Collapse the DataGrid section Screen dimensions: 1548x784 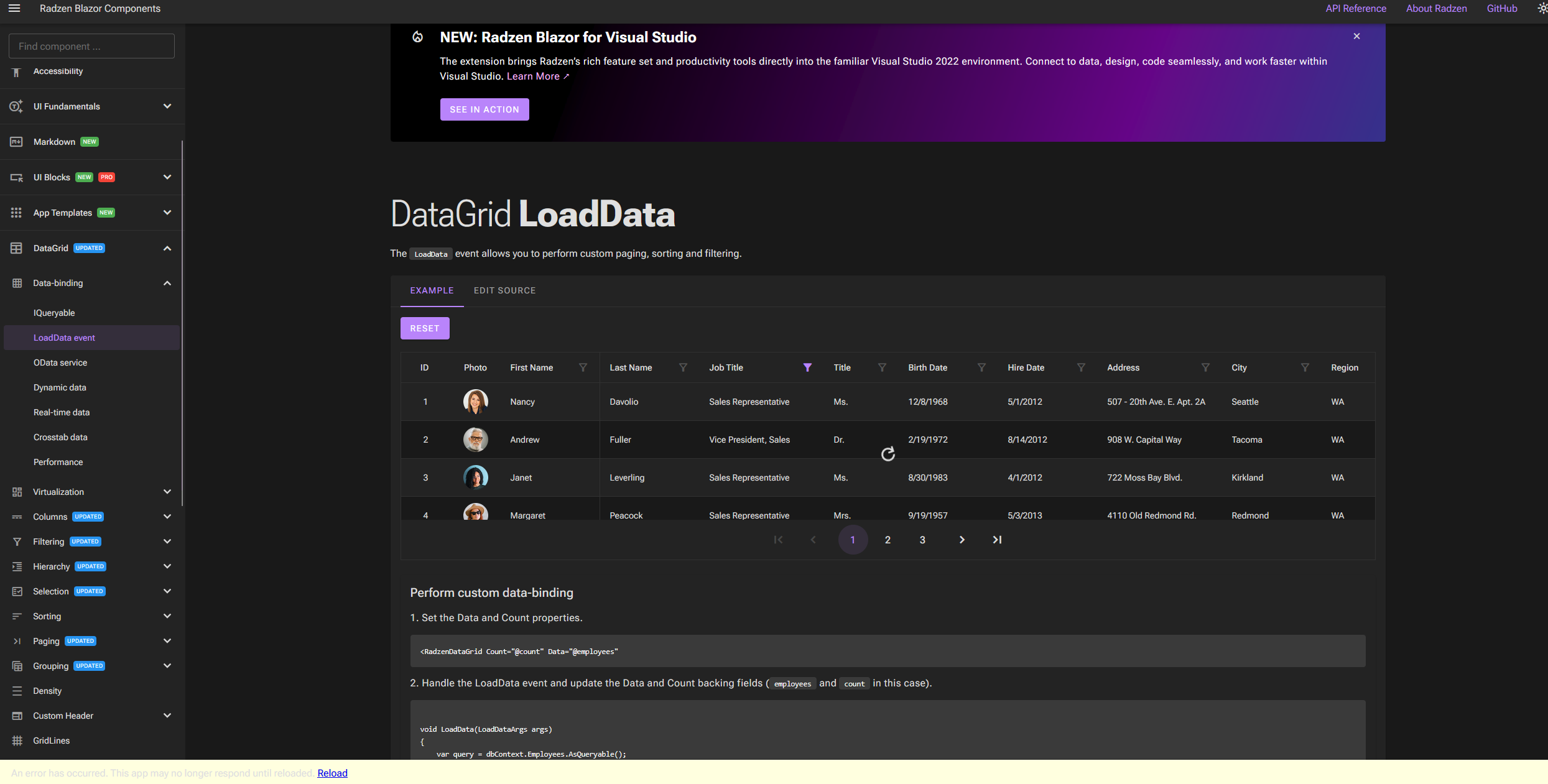tap(92, 248)
